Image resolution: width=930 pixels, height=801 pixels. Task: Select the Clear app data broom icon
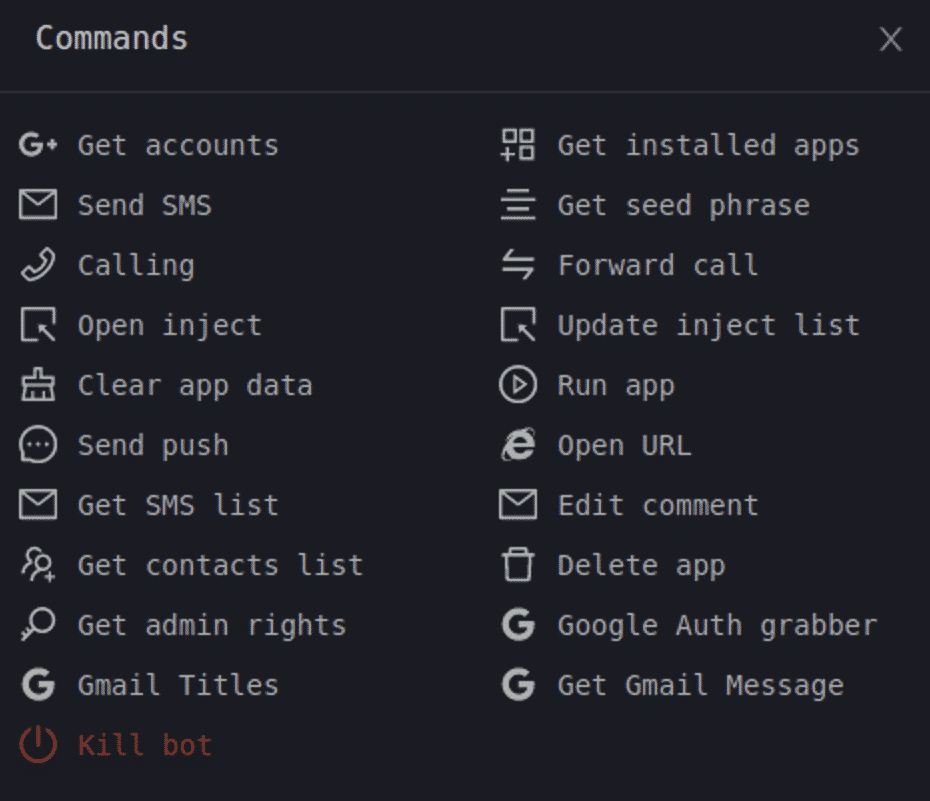click(x=37, y=385)
